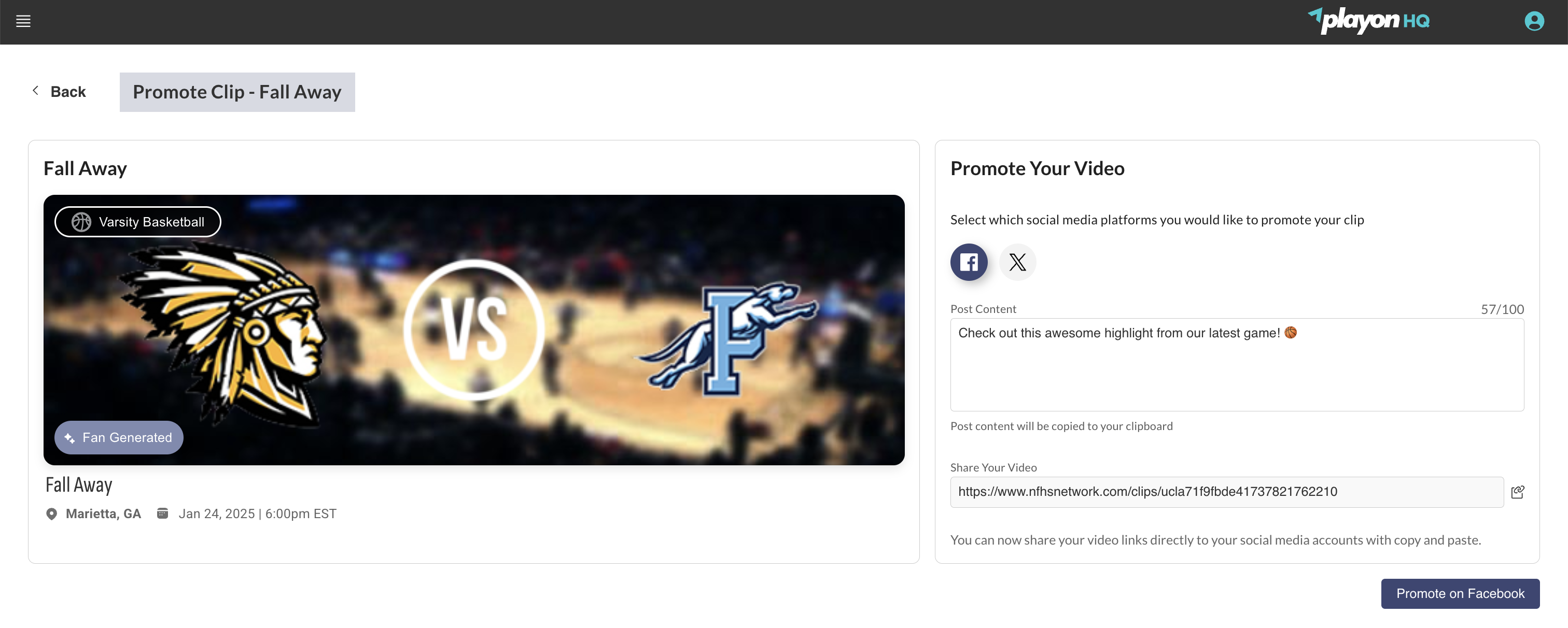The image size is (1568, 628).
Task: Click the VS circle emblem in the thumbnail
Action: tap(473, 330)
